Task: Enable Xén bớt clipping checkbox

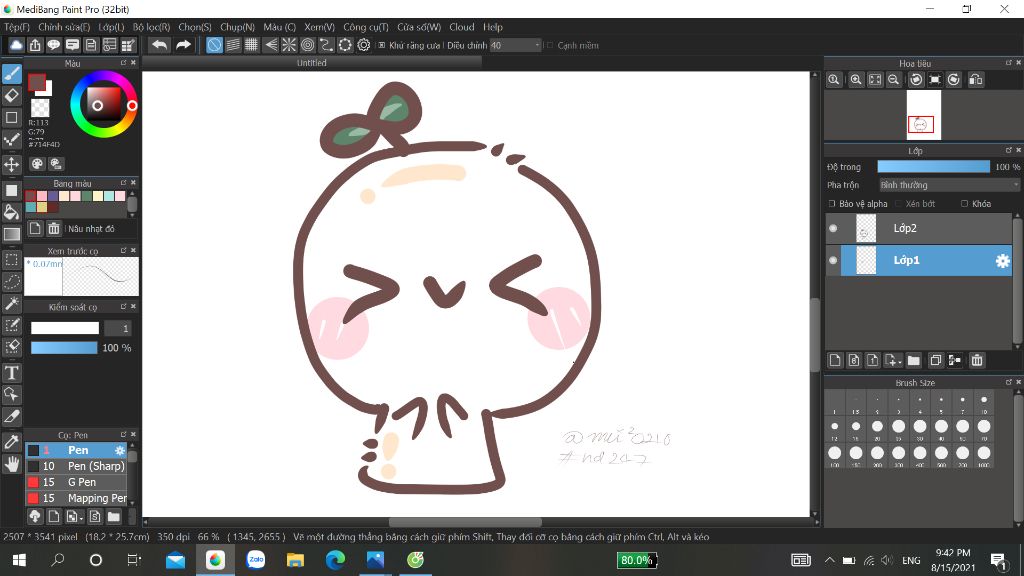Action: point(899,204)
